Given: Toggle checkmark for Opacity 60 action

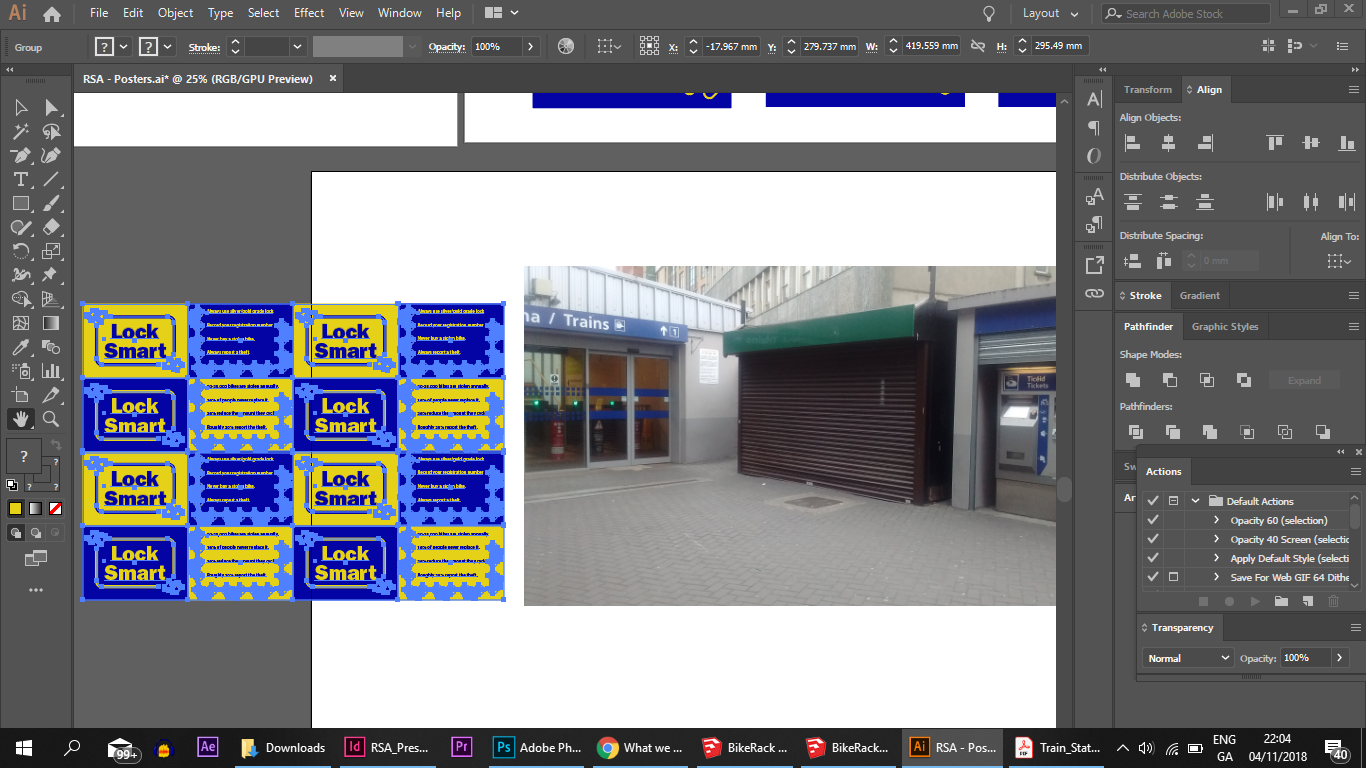Looking at the screenshot, I should tap(1153, 520).
